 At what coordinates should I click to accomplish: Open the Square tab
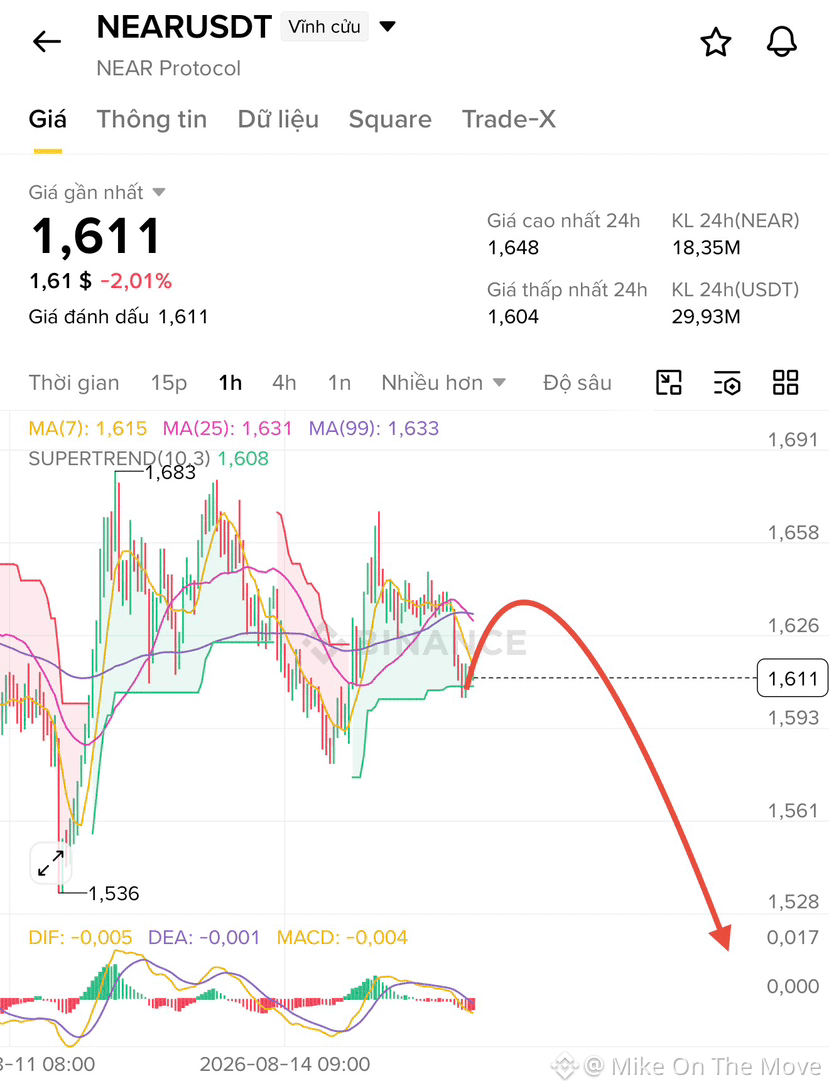(390, 120)
